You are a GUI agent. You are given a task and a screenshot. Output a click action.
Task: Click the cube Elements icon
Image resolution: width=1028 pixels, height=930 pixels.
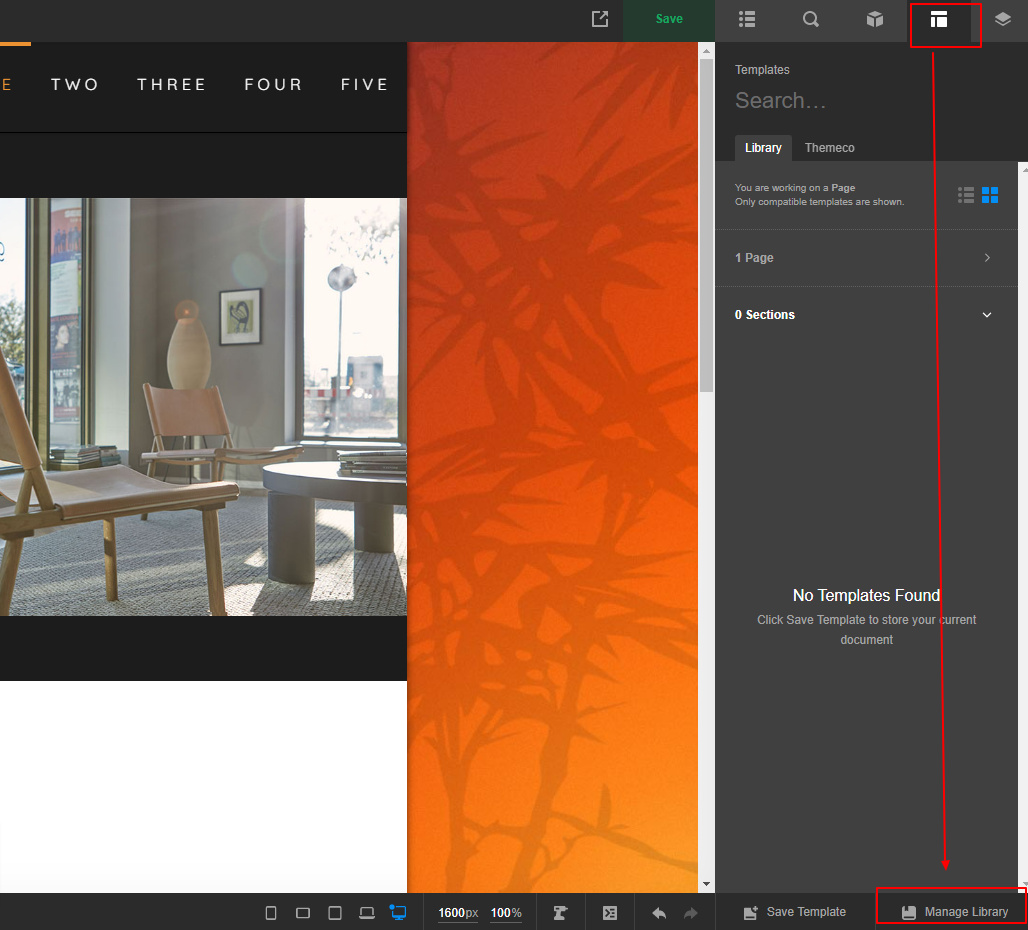[x=874, y=20]
